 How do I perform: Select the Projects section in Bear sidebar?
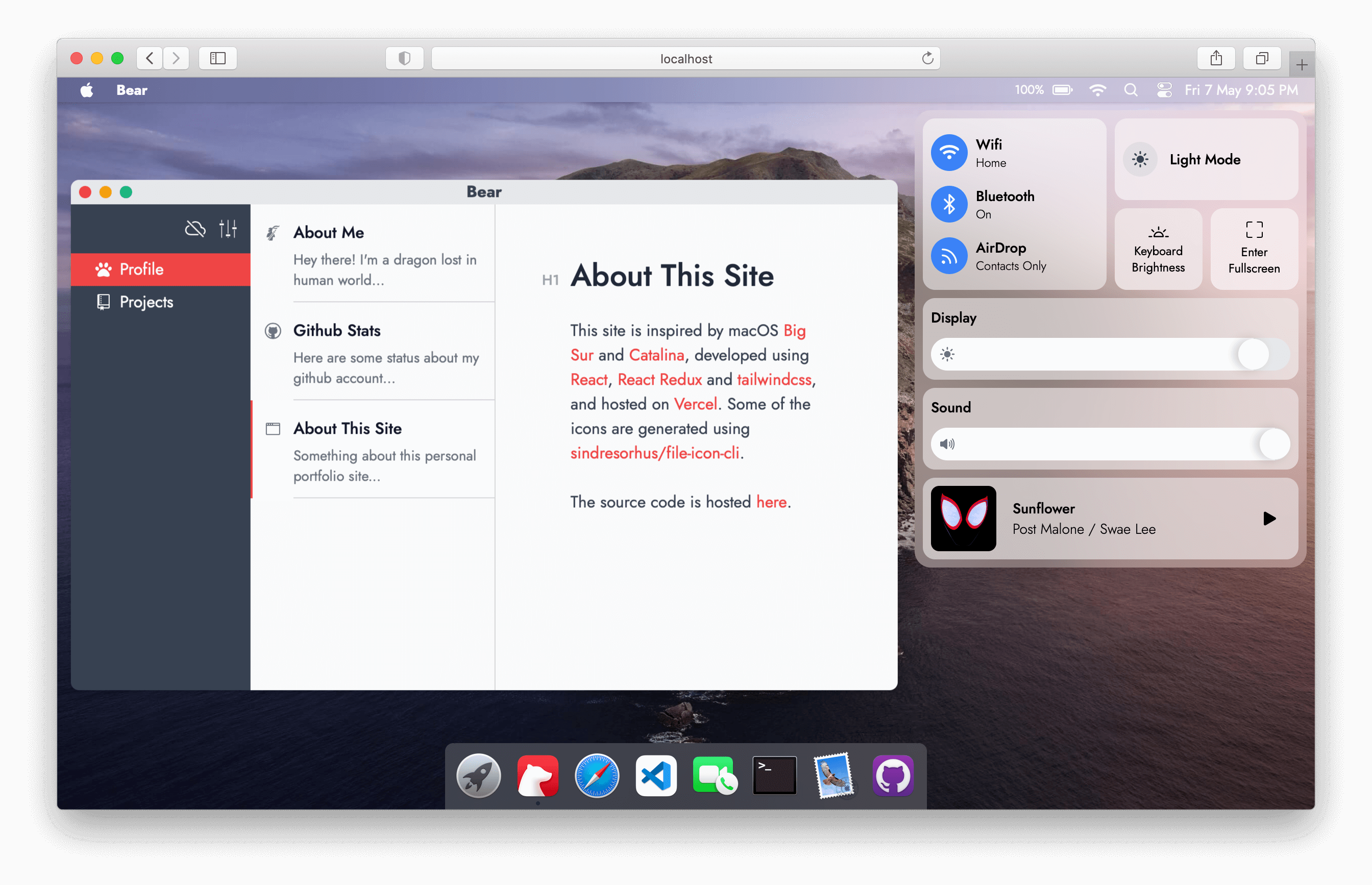tap(146, 302)
